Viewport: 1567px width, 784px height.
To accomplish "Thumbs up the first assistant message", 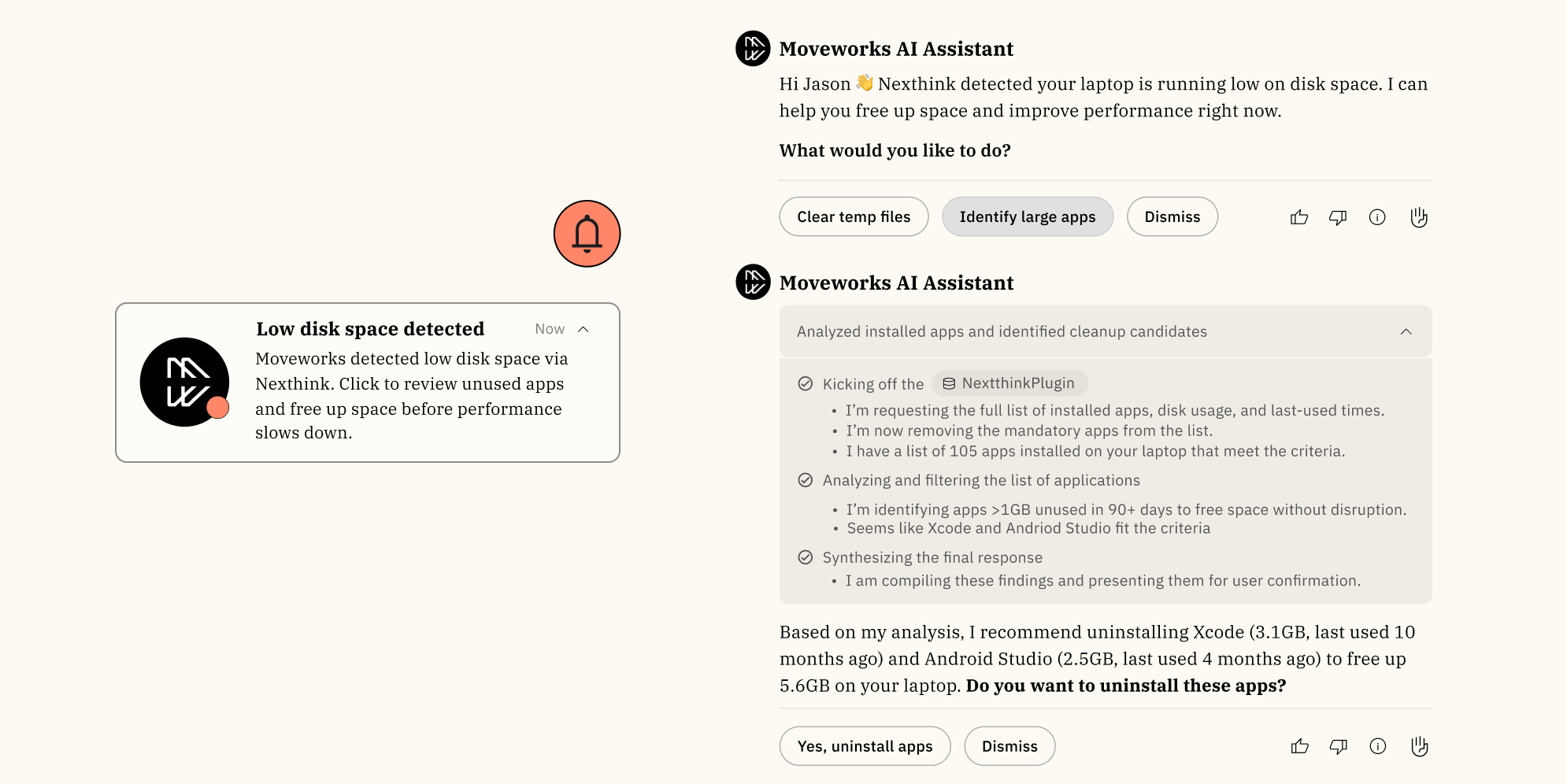I will coord(1299,217).
